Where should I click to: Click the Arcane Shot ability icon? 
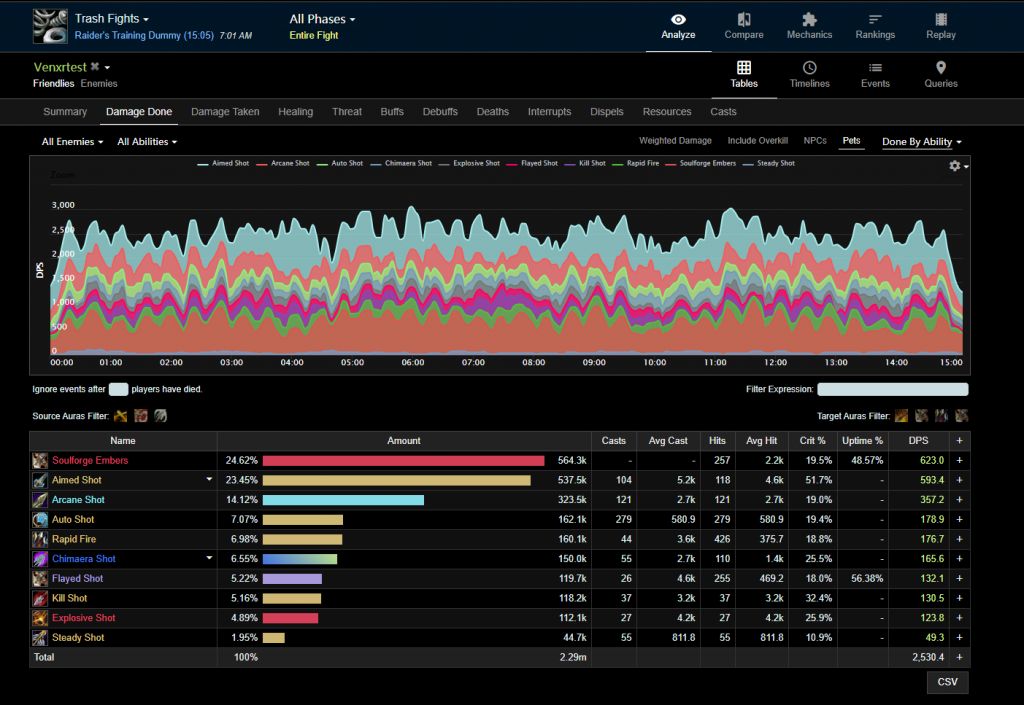[x=40, y=500]
